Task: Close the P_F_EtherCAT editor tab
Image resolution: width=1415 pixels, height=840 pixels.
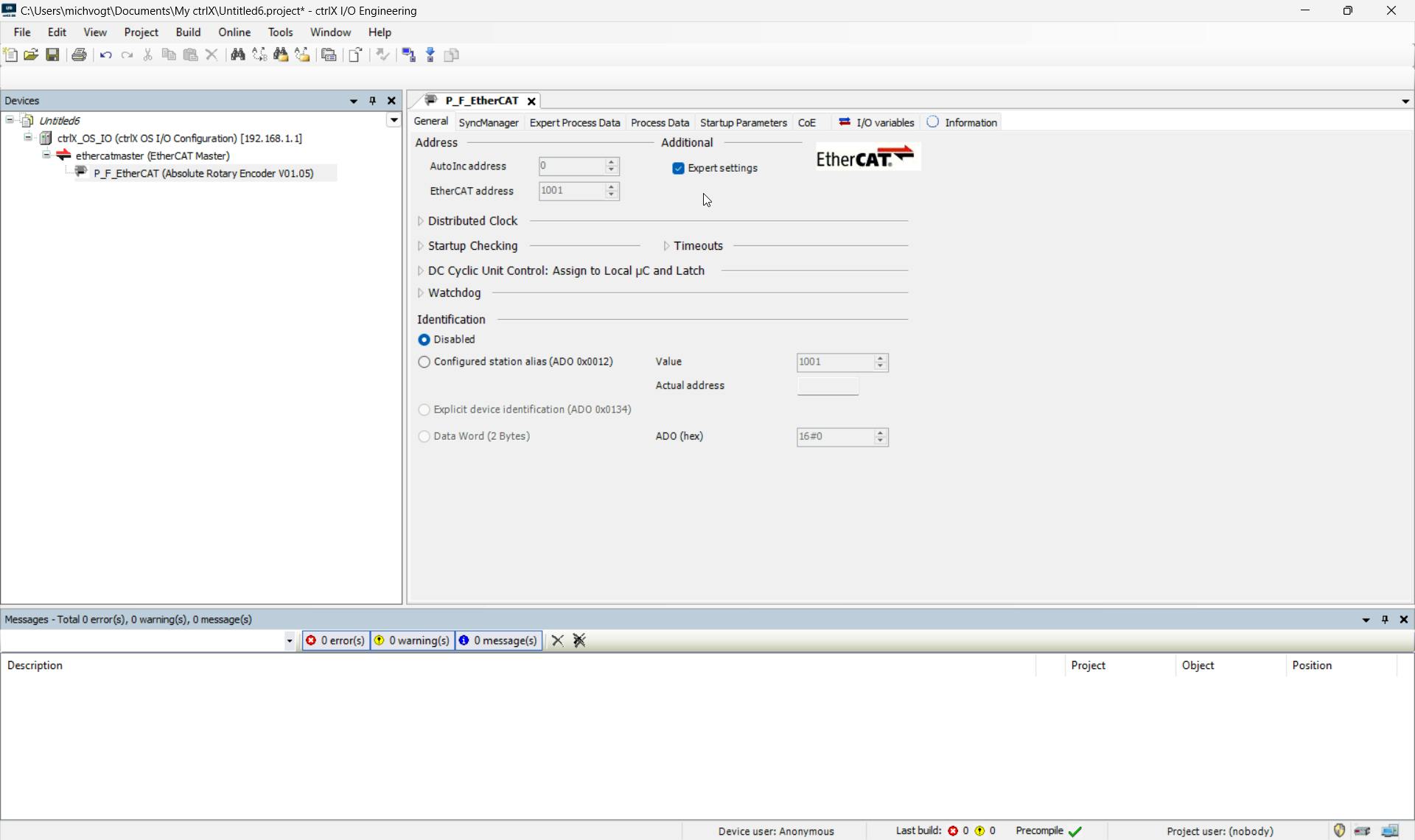Action: pyautogui.click(x=531, y=102)
